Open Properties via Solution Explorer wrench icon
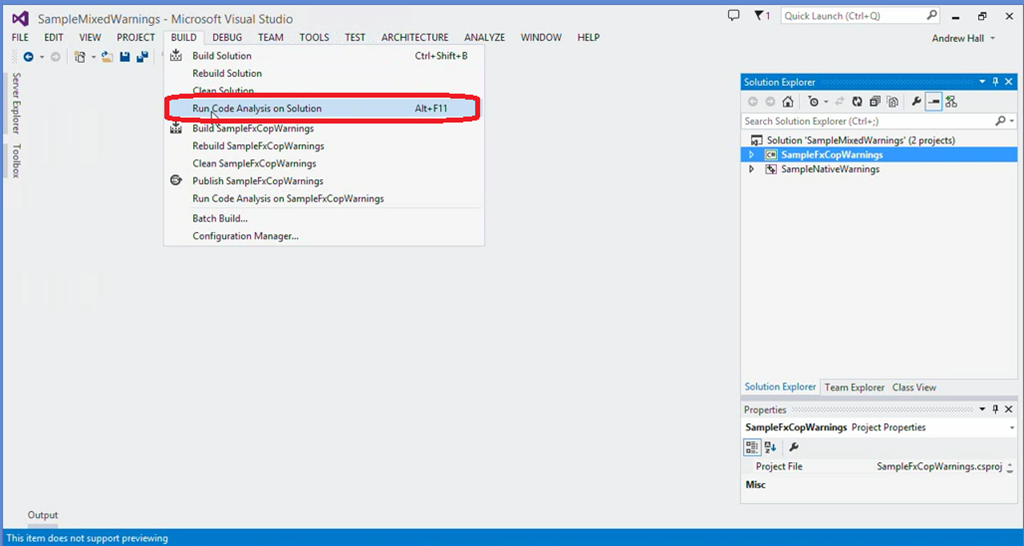1024x546 pixels. 916,101
